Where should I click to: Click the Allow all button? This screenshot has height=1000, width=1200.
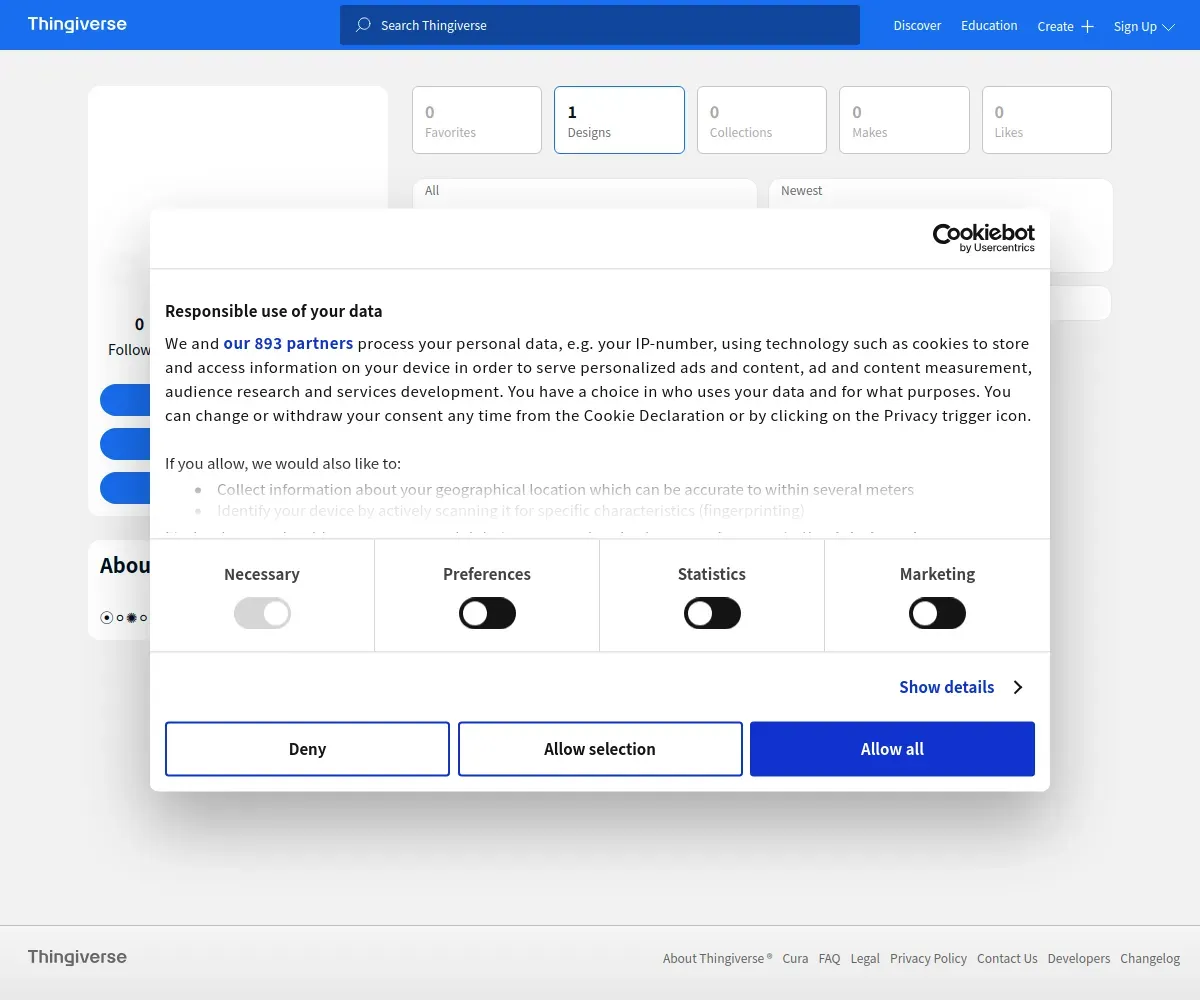pyautogui.click(x=892, y=749)
